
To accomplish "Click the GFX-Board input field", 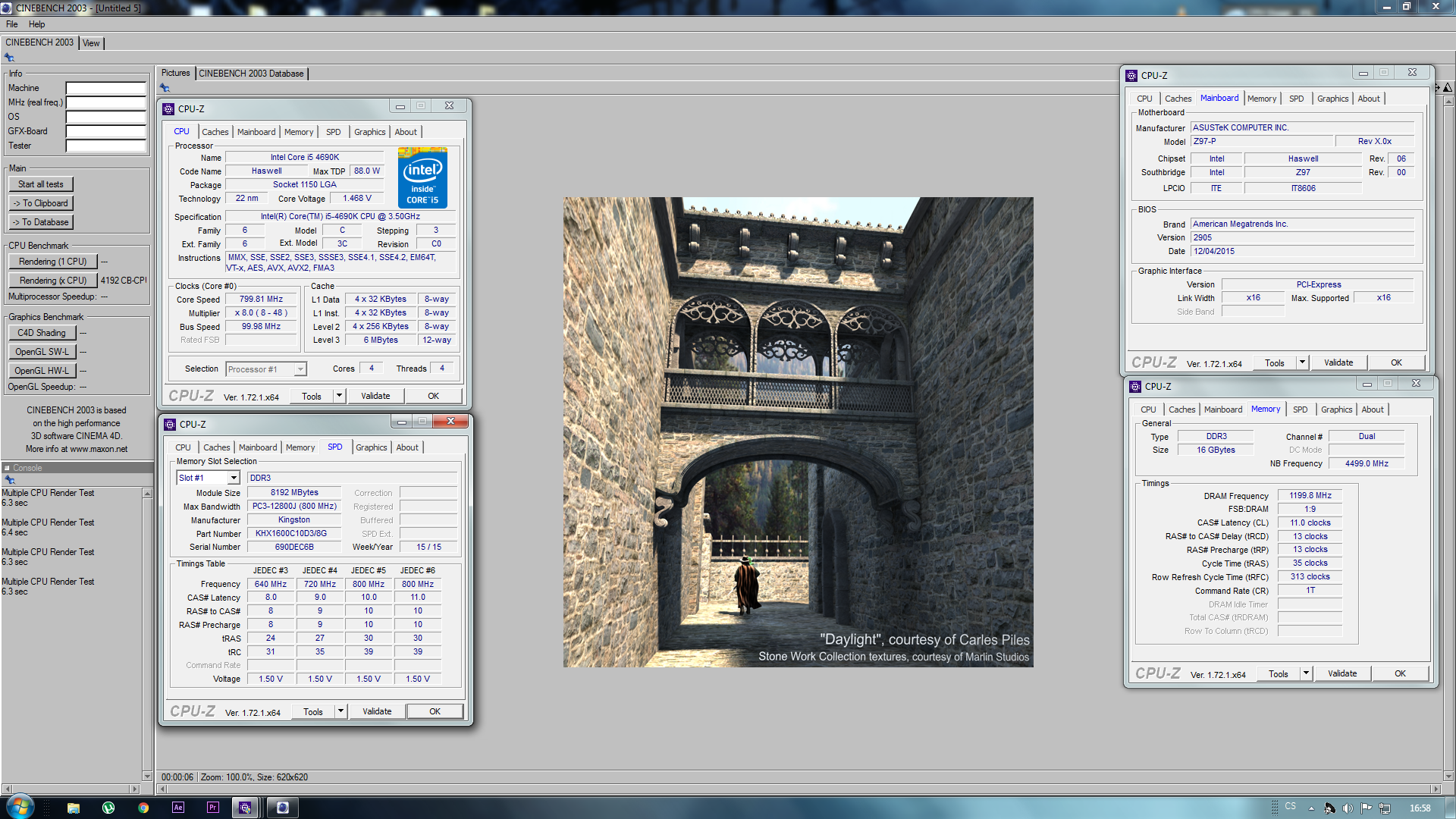I will (105, 132).
